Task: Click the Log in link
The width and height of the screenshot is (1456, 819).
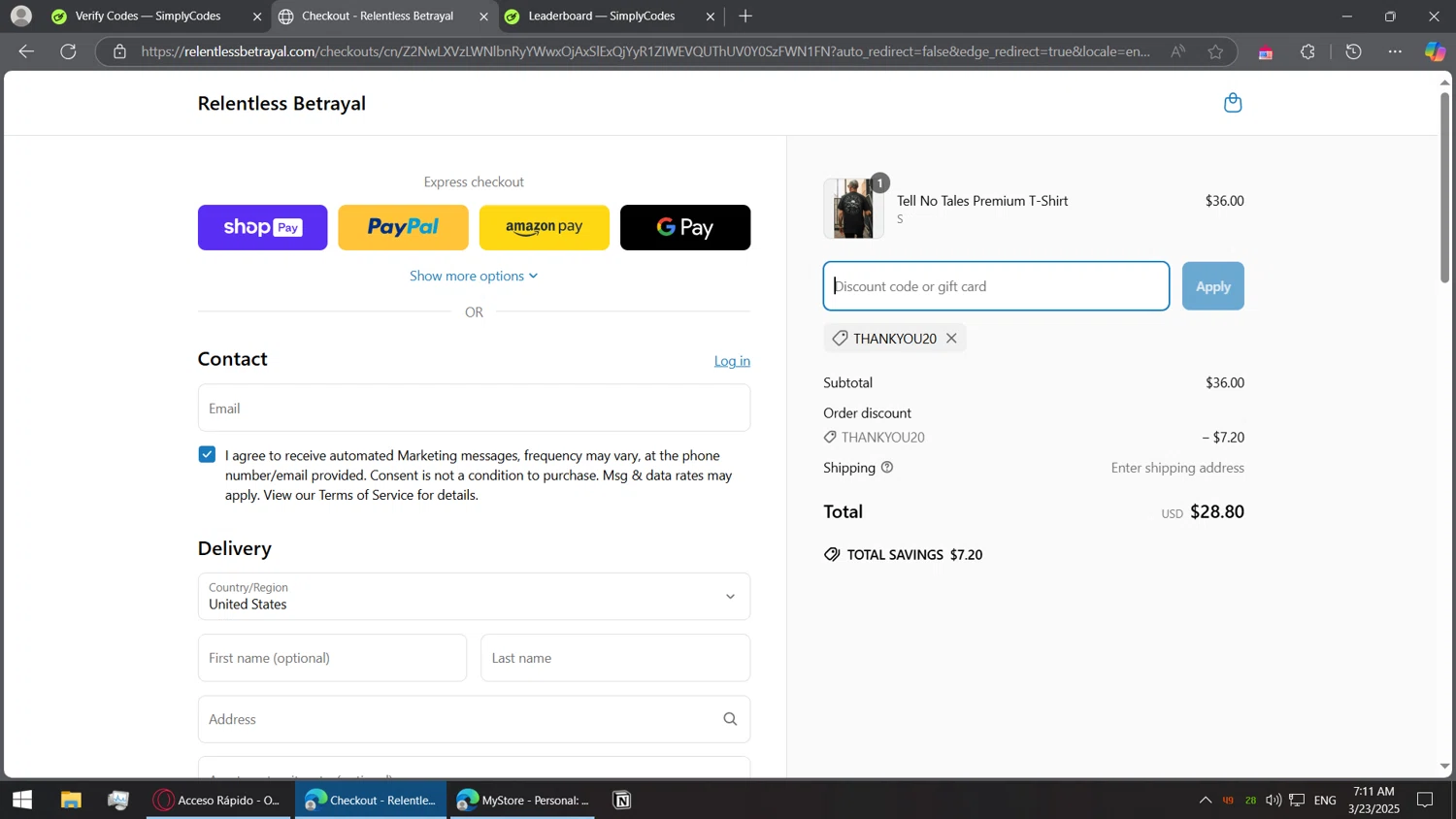Action: [732, 361]
